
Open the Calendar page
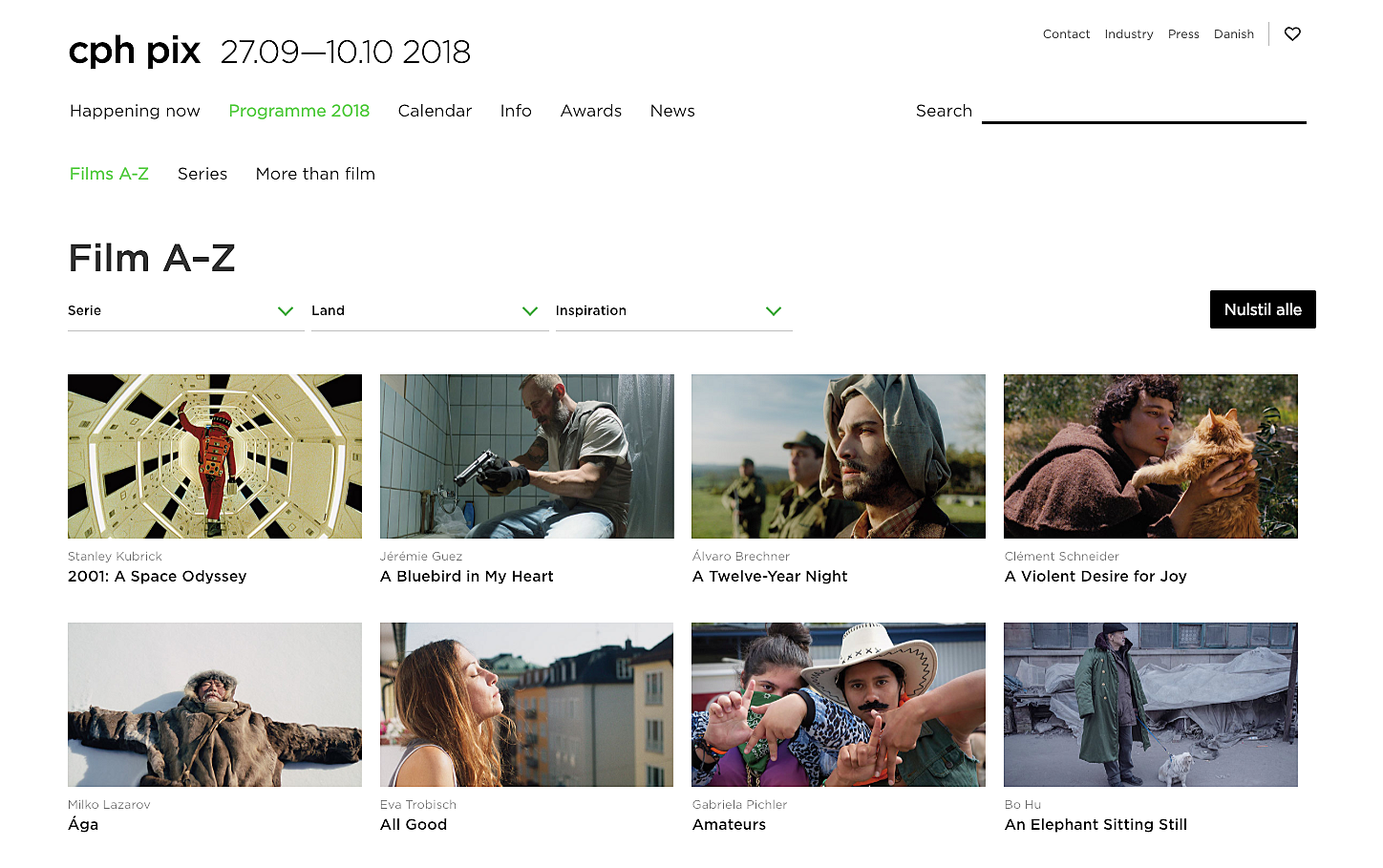(x=435, y=111)
